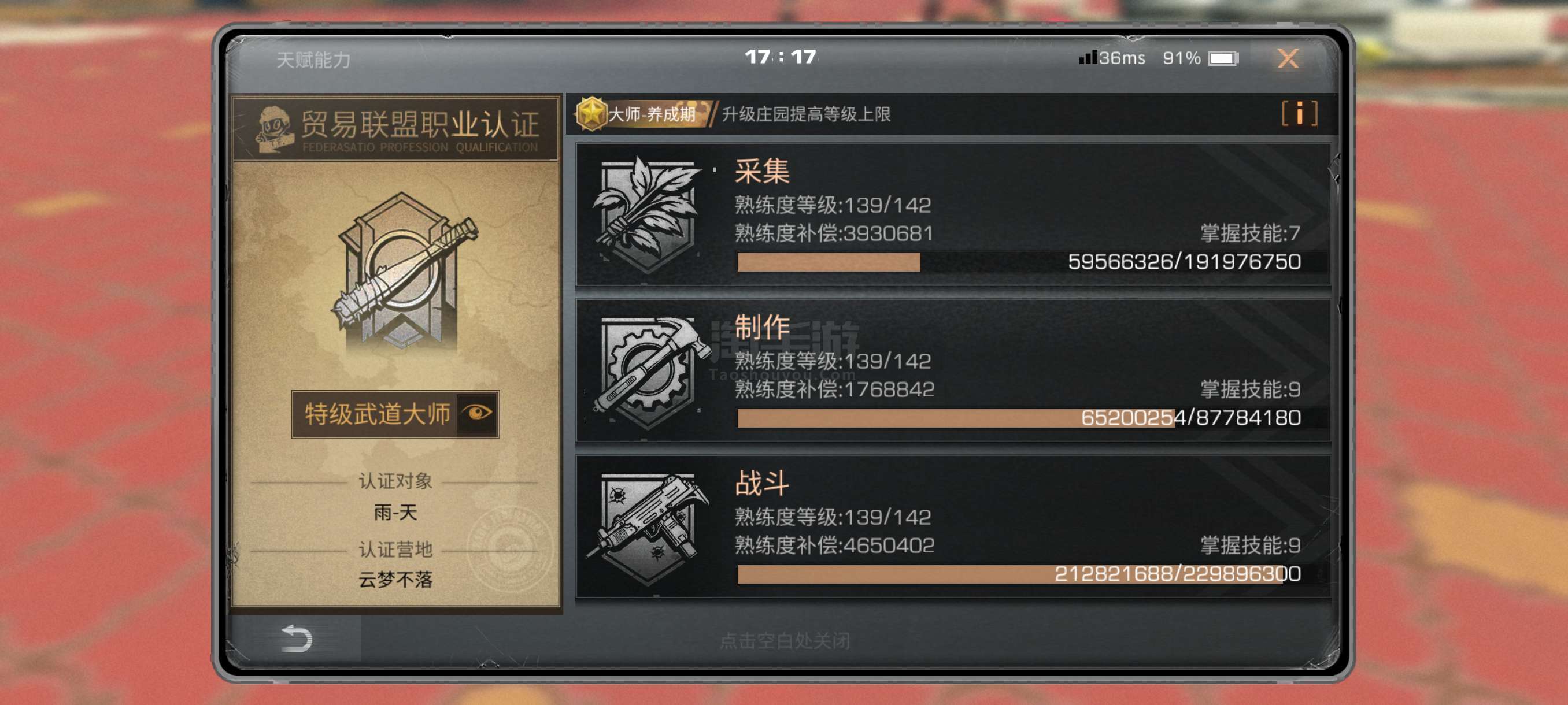1568x705 pixels.
Task: Click 点击空白处关闭 text to dismiss
Action: pos(784,640)
